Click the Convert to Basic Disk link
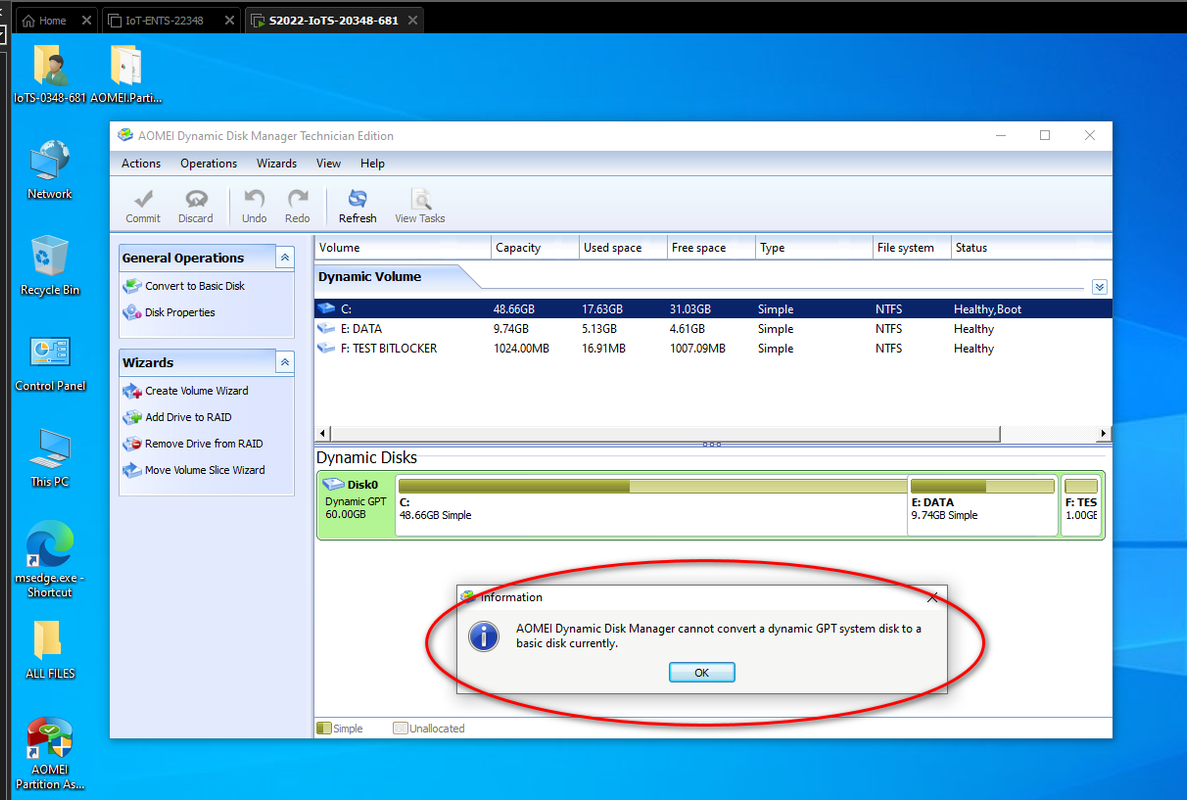The image size is (1187, 800). pyautogui.click(x=195, y=286)
